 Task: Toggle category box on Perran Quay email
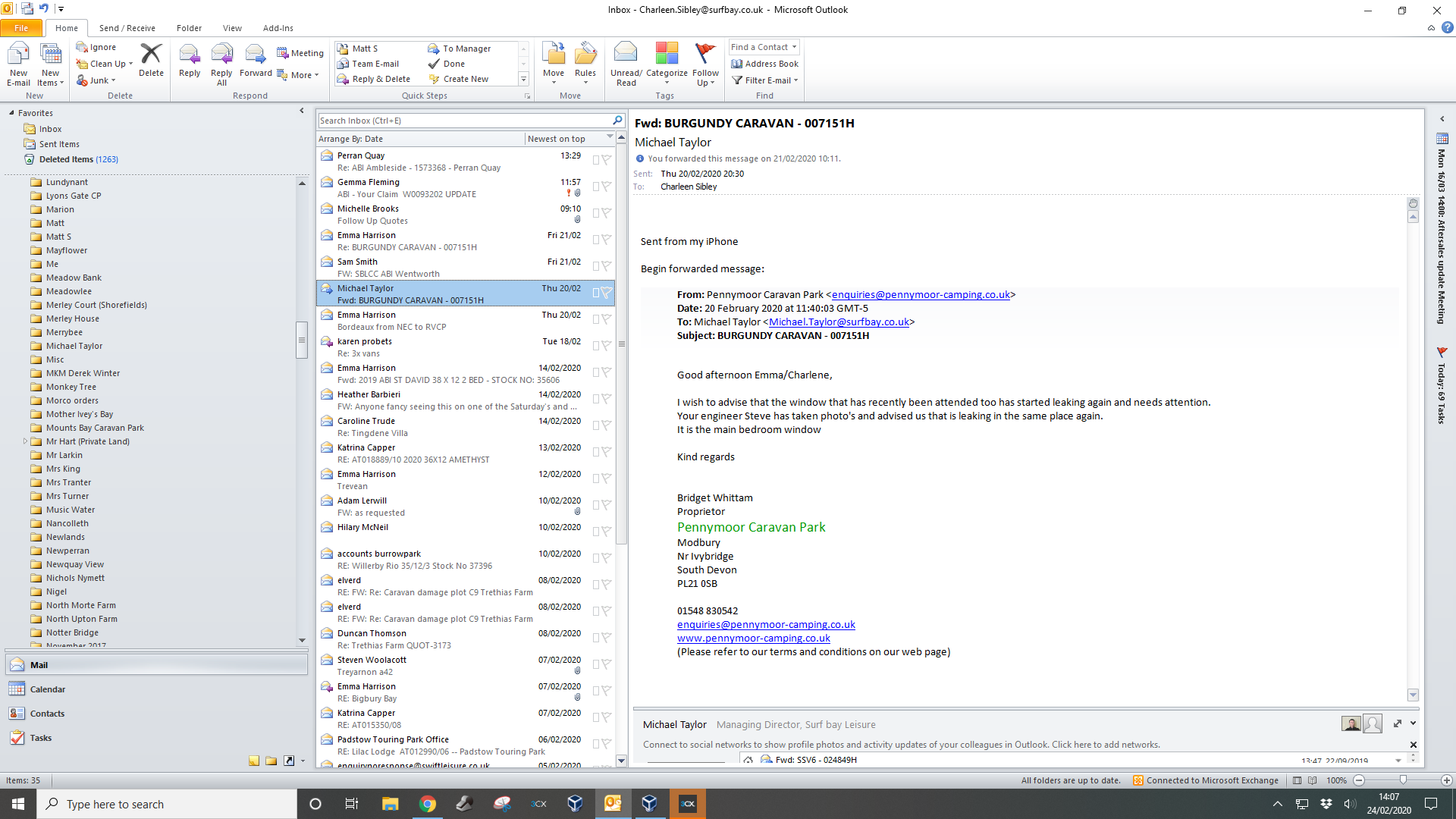(596, 160)
